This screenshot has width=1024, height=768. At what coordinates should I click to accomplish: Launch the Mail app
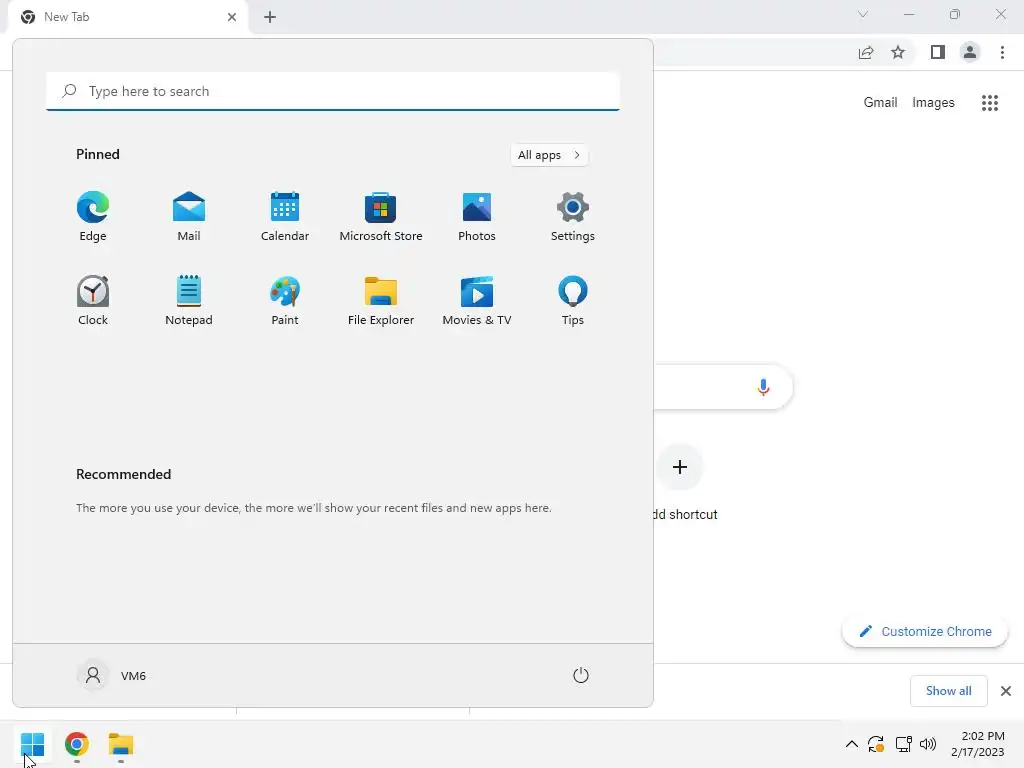pyautogui.click(x=189, y=217)
